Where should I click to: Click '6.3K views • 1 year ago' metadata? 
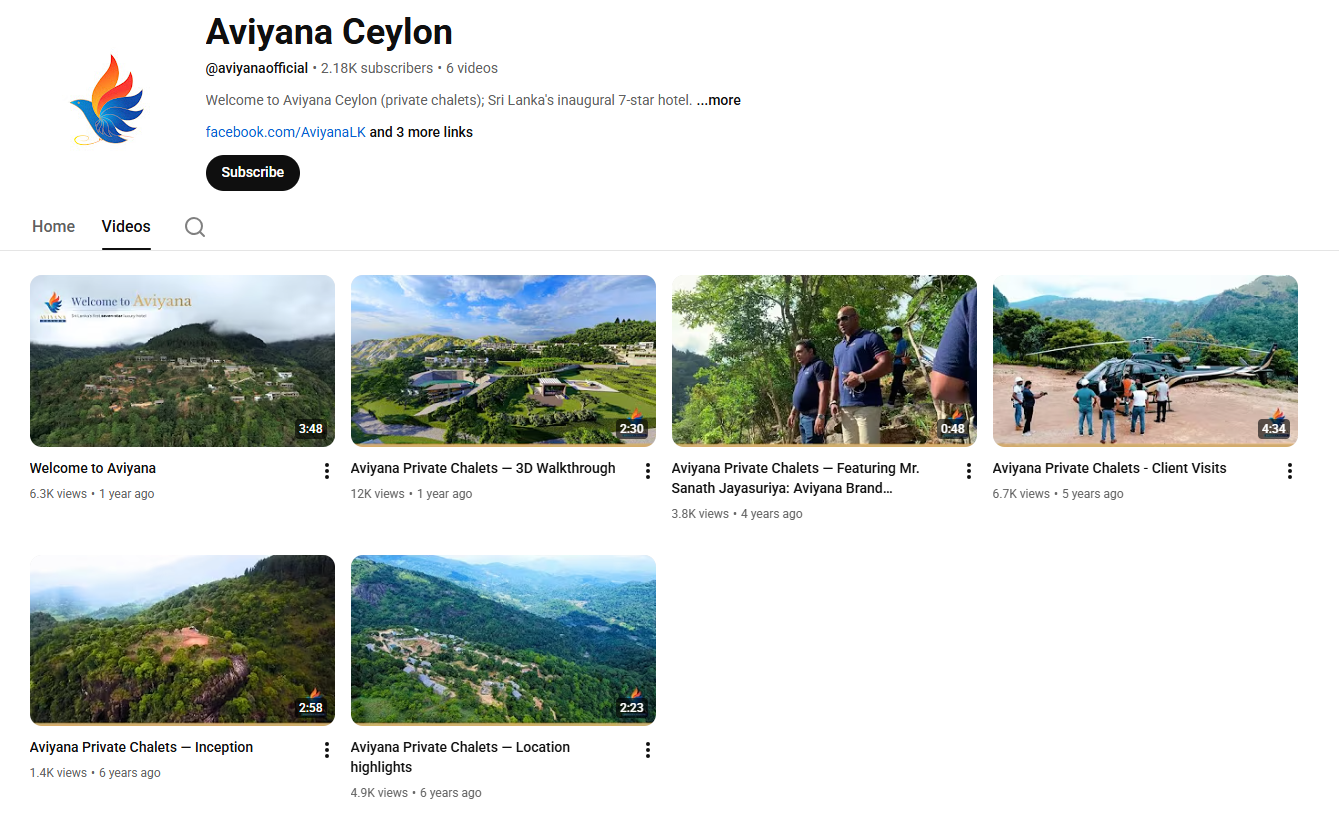tap(92, 494)
